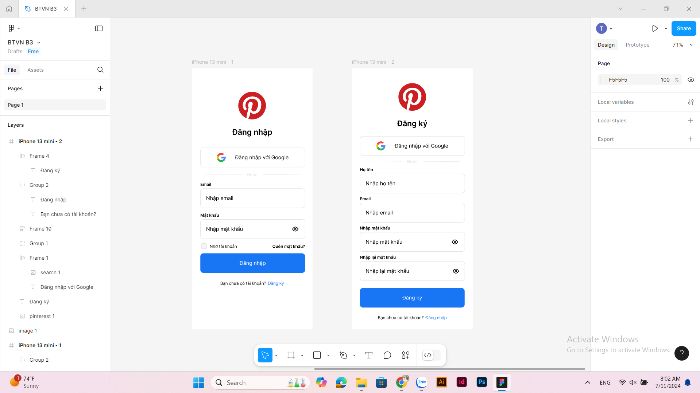Search layers with the magnifier icon
Screen dimensions: 700x393
(x=100, y=70)
